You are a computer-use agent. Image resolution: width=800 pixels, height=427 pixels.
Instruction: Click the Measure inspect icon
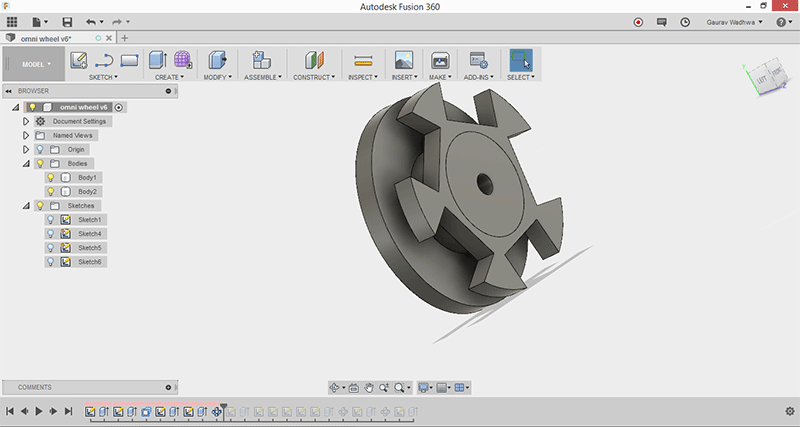tap(363, 61)
